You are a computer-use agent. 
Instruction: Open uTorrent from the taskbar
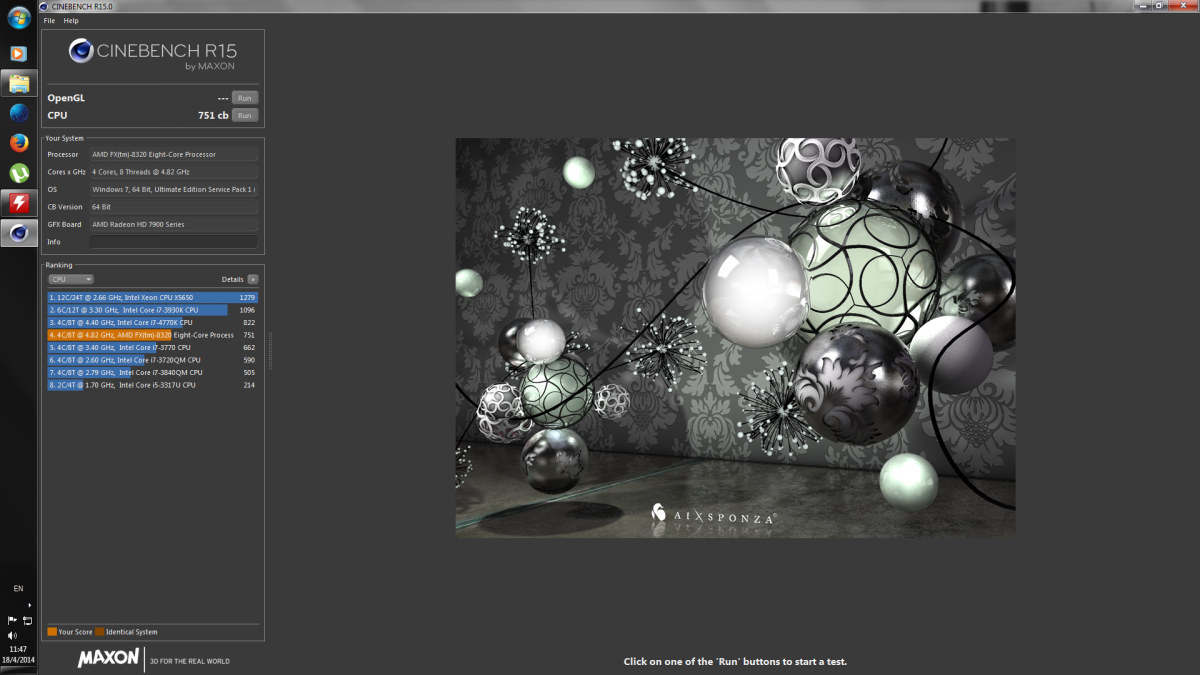coord(19,173)
